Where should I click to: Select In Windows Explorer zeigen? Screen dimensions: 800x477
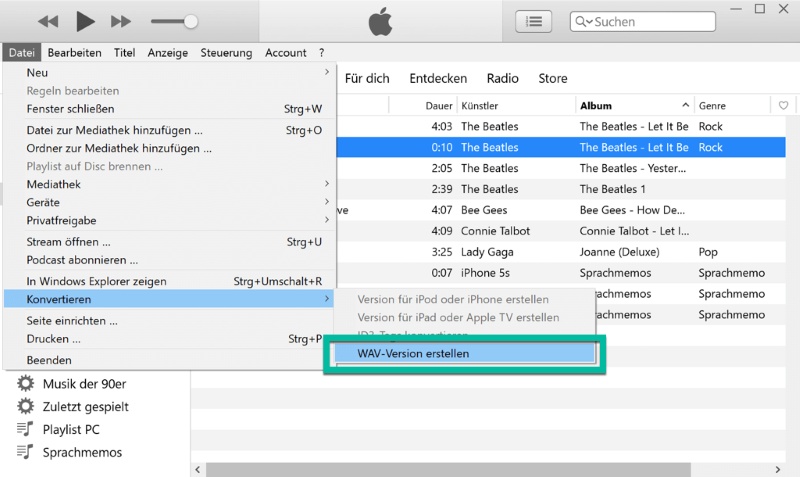coord(169,281)
